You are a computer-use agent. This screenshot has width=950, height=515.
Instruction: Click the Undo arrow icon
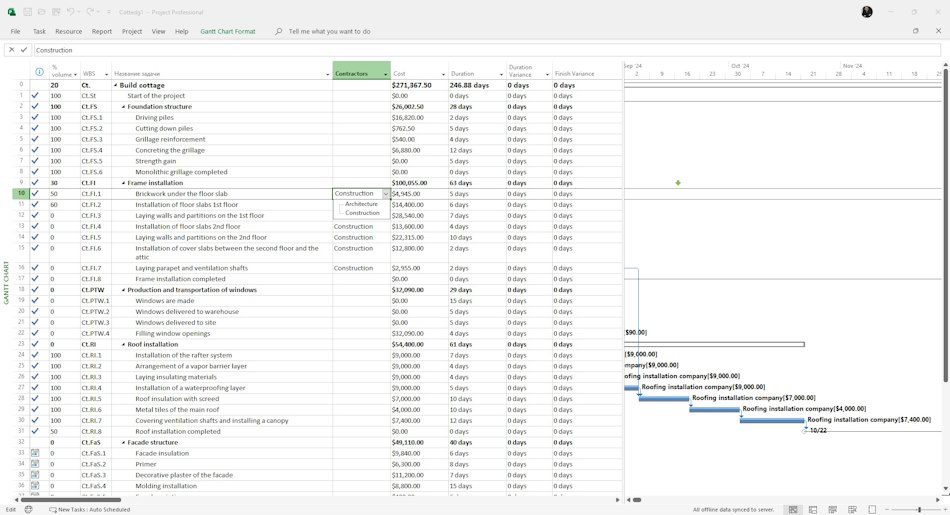[70, 12]
